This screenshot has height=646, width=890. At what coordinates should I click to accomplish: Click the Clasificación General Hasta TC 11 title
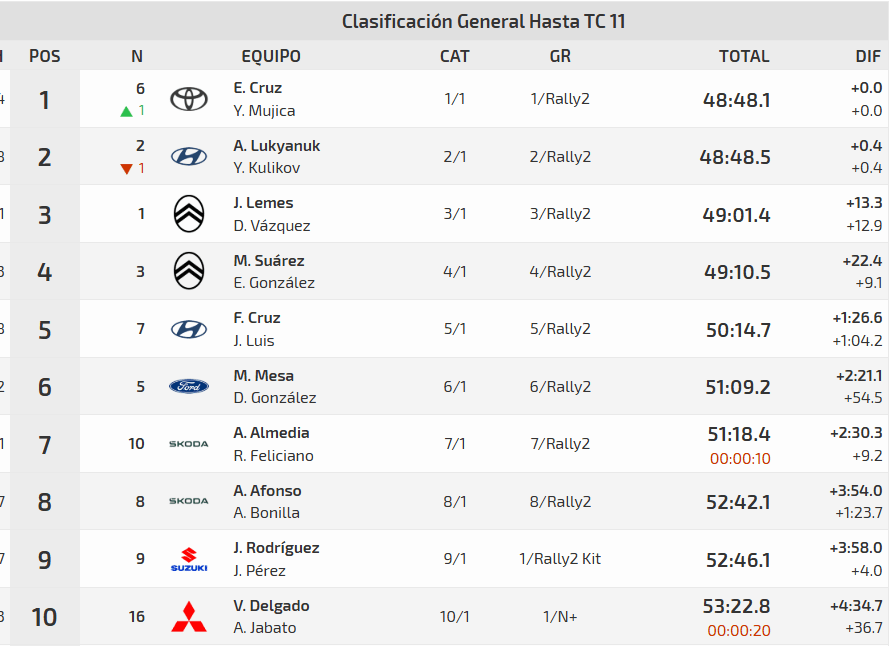point(483,21)
